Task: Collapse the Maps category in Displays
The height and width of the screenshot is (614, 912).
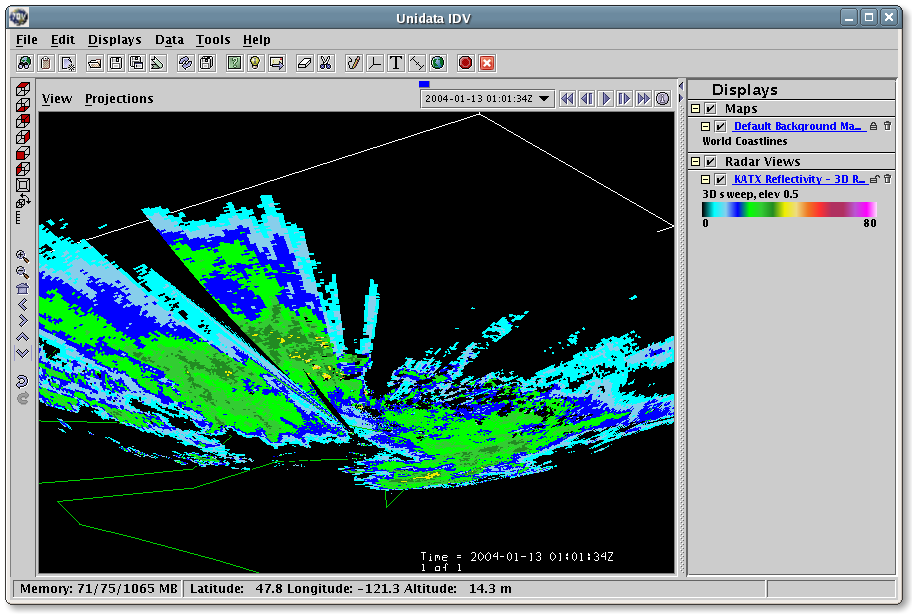Action: [696, 108]
